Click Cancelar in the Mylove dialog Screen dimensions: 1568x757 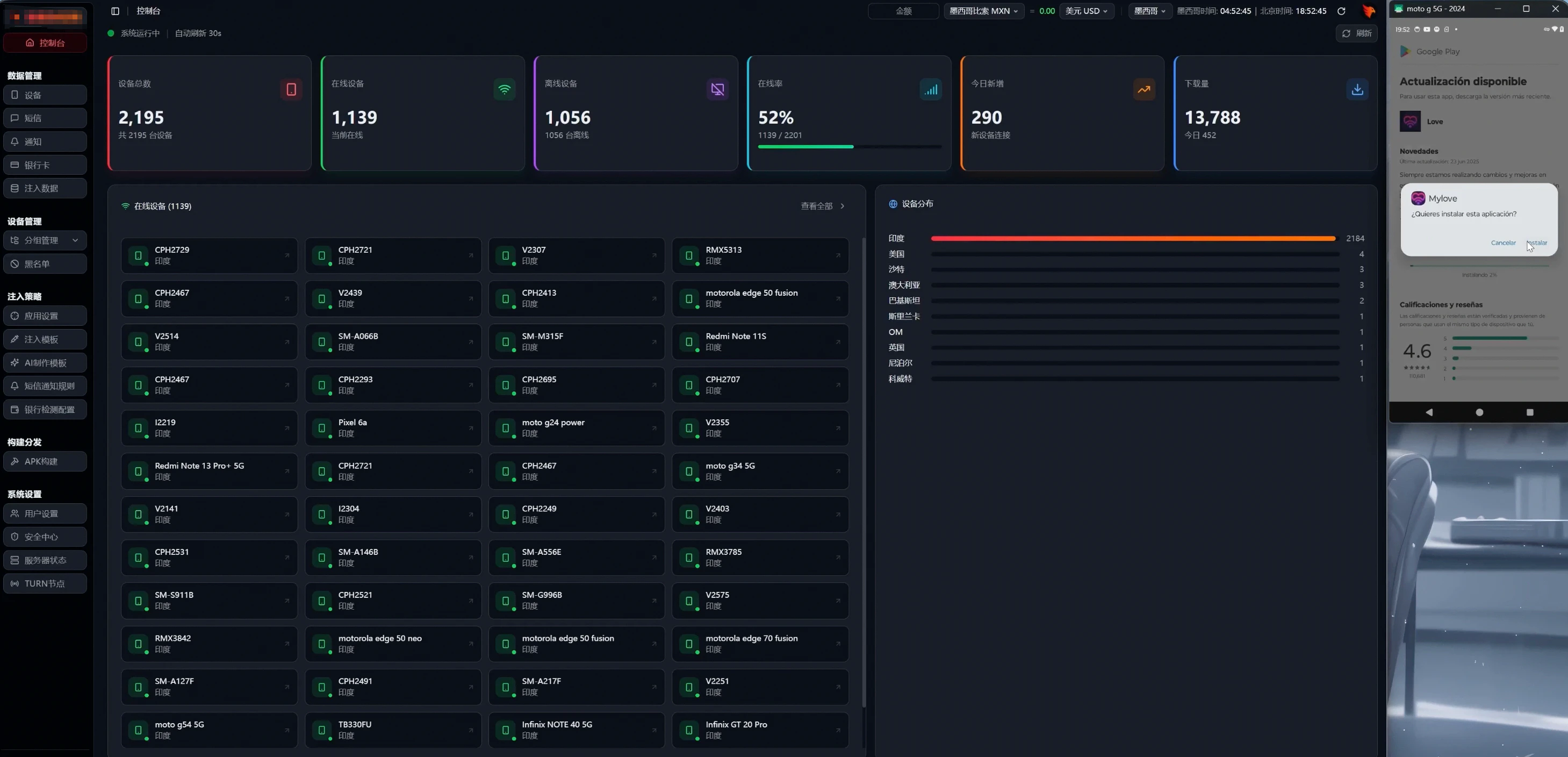pos(1503,243)
